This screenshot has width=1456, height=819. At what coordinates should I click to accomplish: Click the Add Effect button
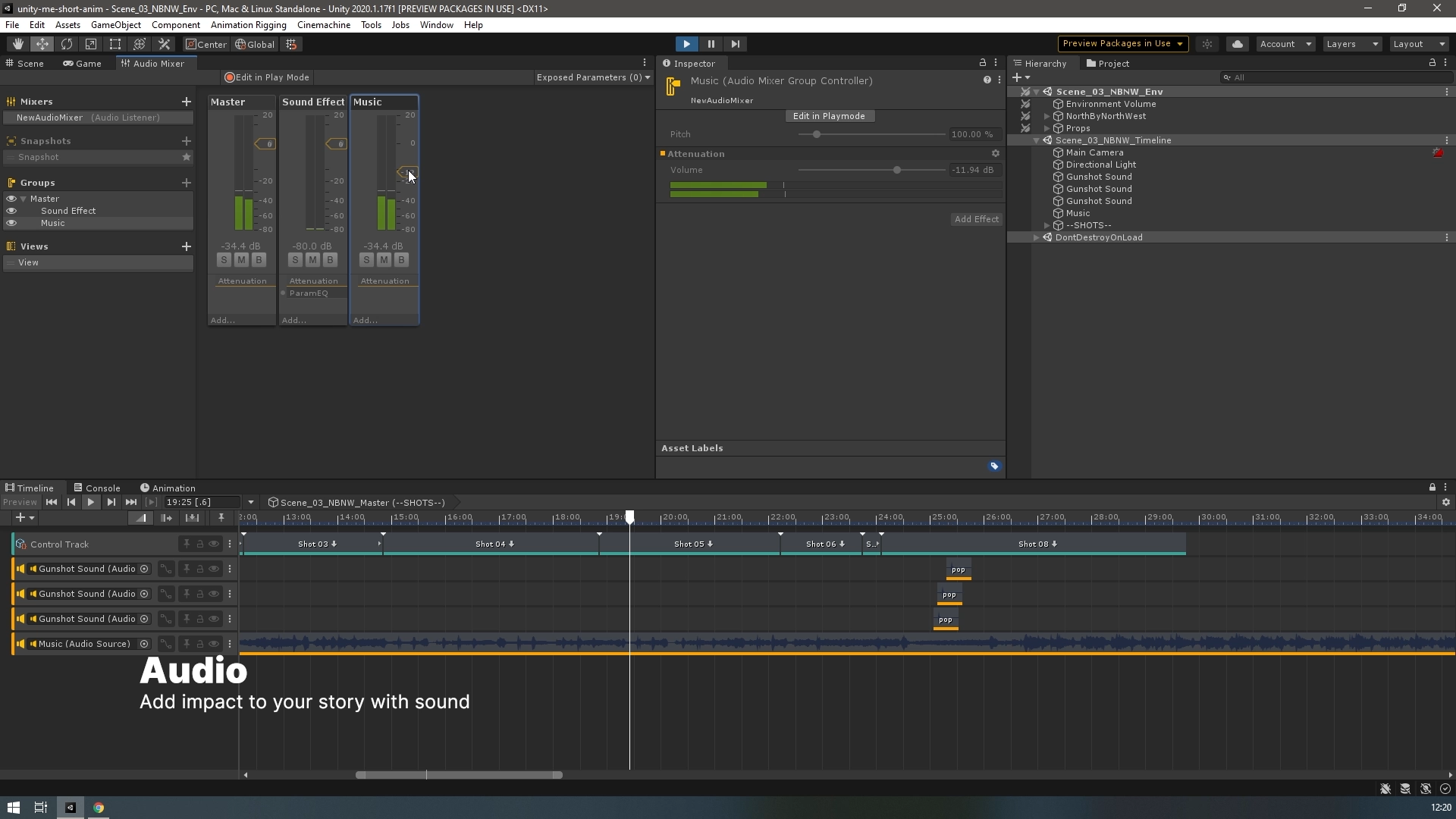tap(976, 219)
